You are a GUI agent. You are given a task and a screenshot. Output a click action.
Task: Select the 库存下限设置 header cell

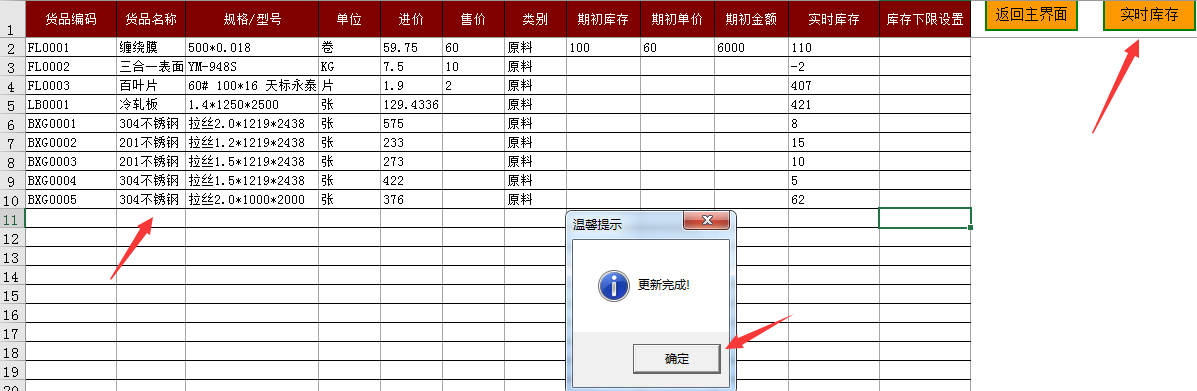(924, 19)
